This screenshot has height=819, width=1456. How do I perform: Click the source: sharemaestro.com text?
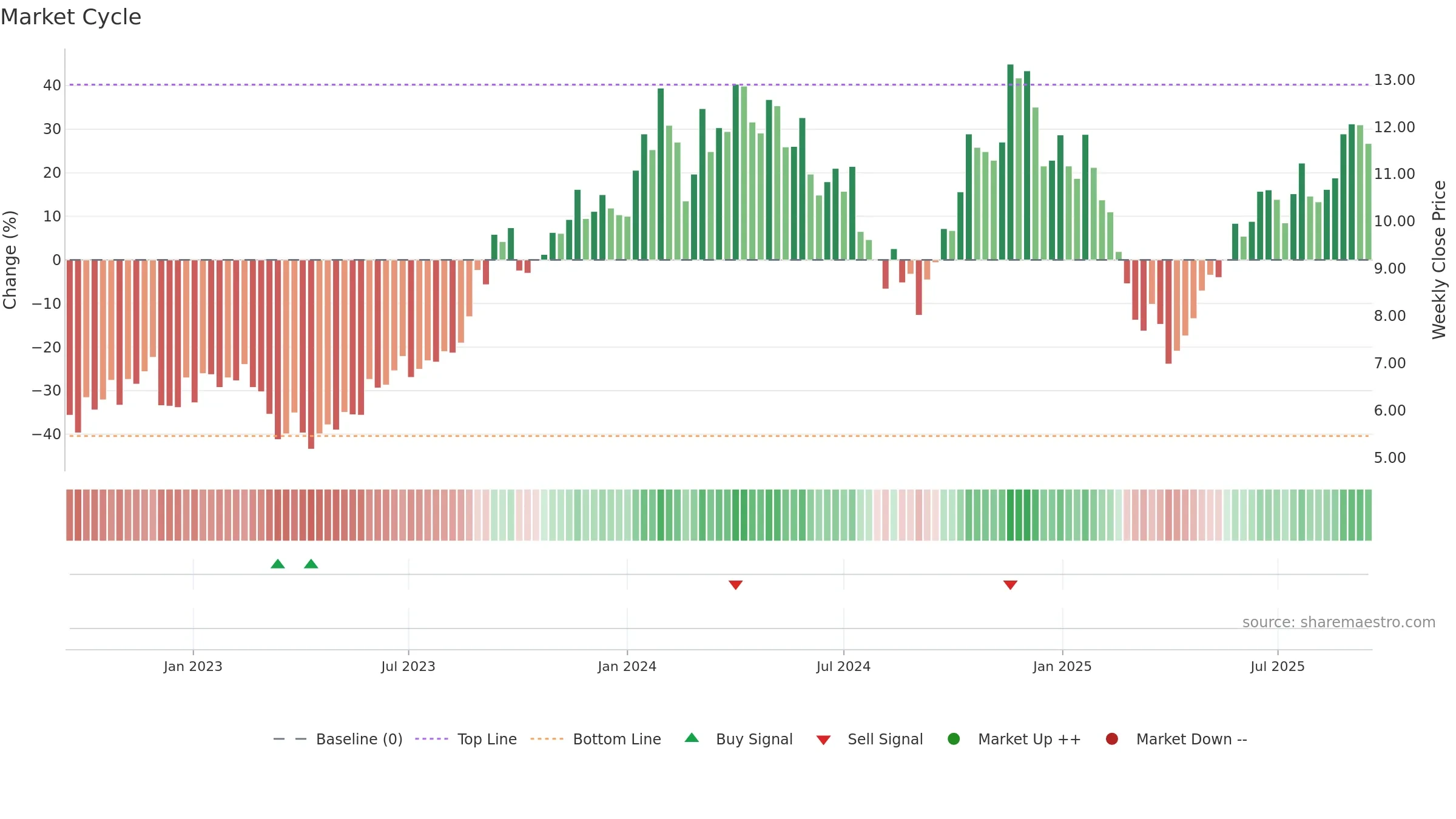click(x=1339, y=622)
